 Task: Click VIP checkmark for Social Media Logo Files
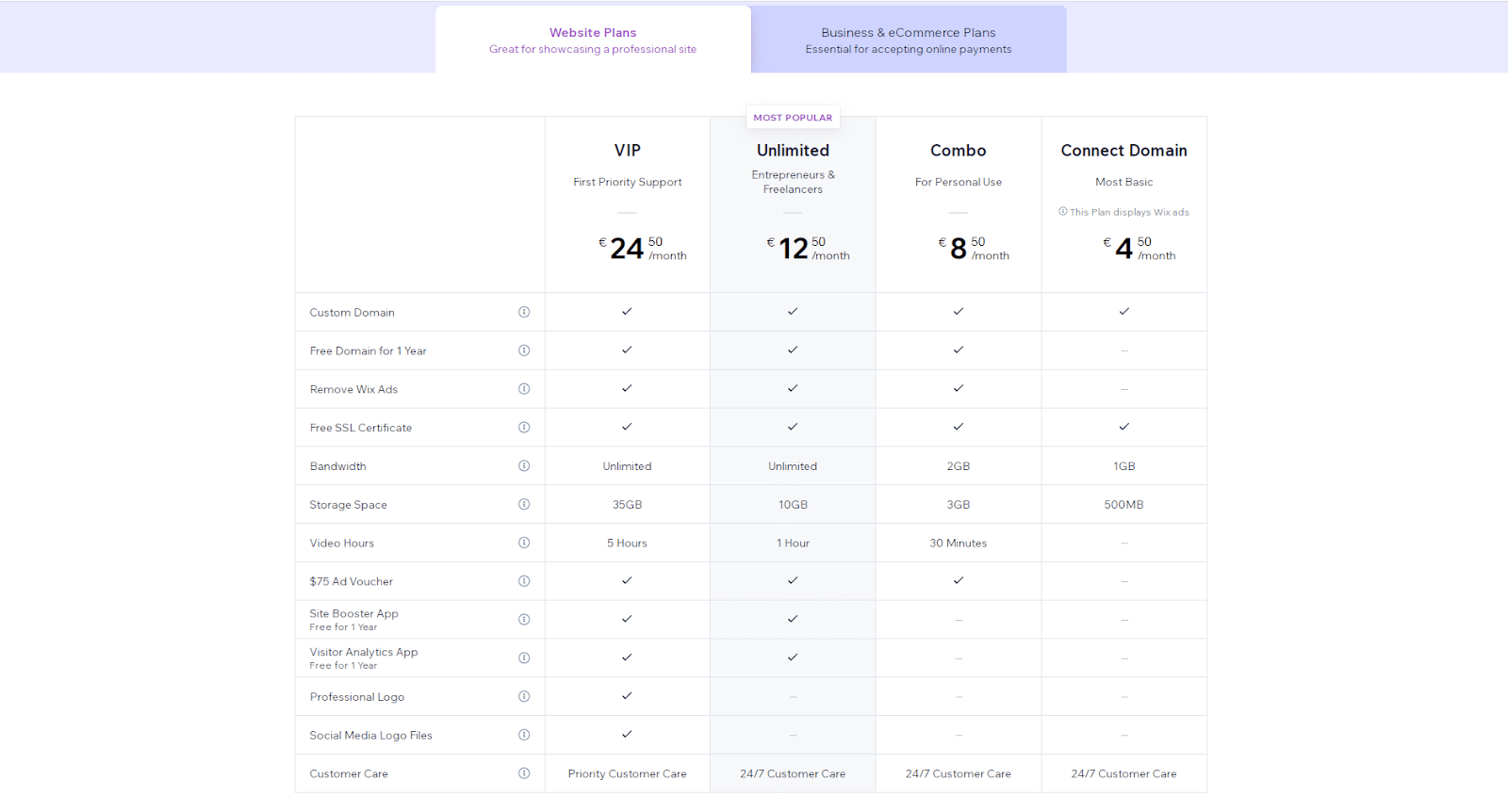[627, 734]
